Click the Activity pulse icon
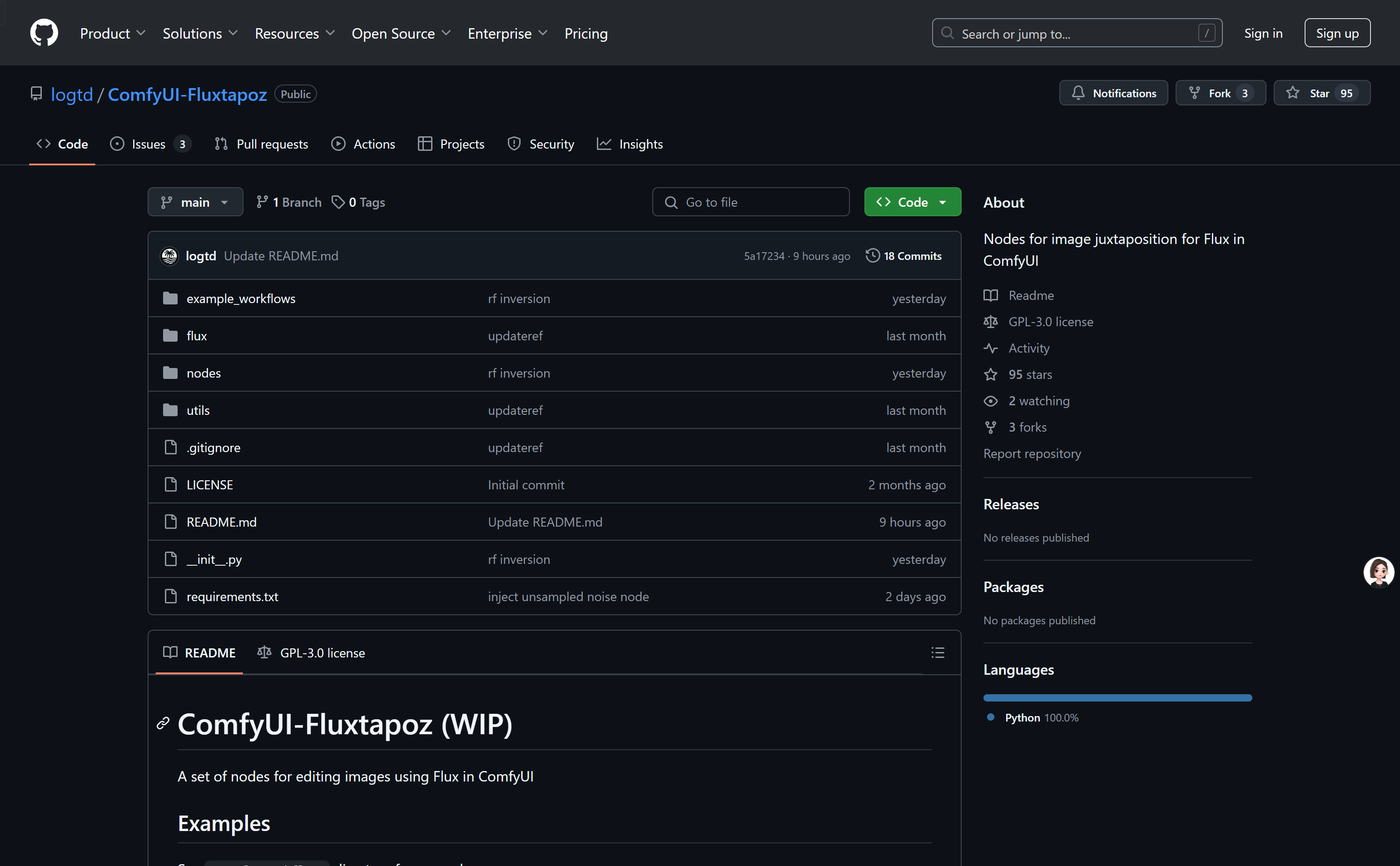 point(991,348)
